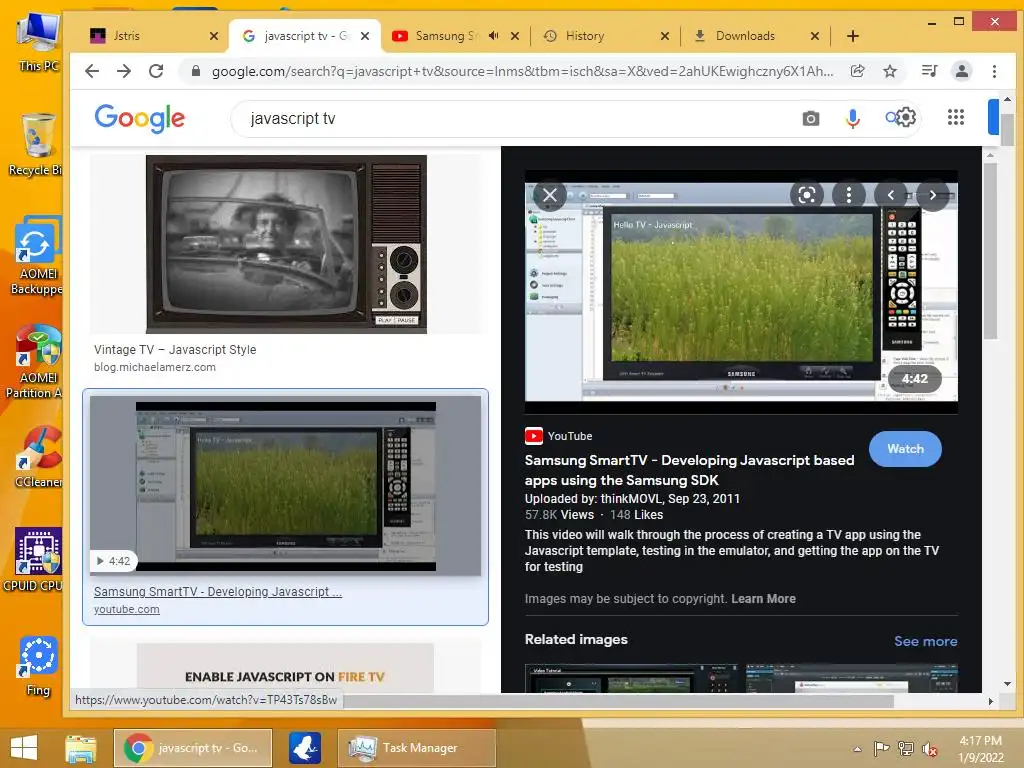This screenshot has height=768, width=1024.
Task: Open the Chrome three-dot menu
Action: tap(994, 71)
